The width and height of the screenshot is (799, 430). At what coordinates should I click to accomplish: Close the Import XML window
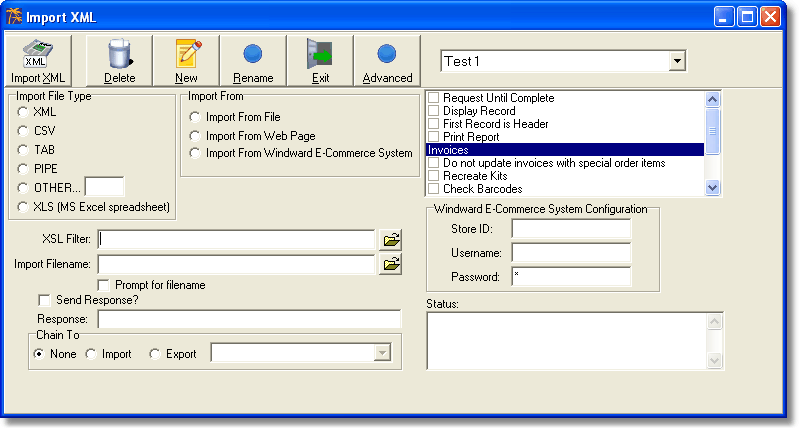pos(770,17)
